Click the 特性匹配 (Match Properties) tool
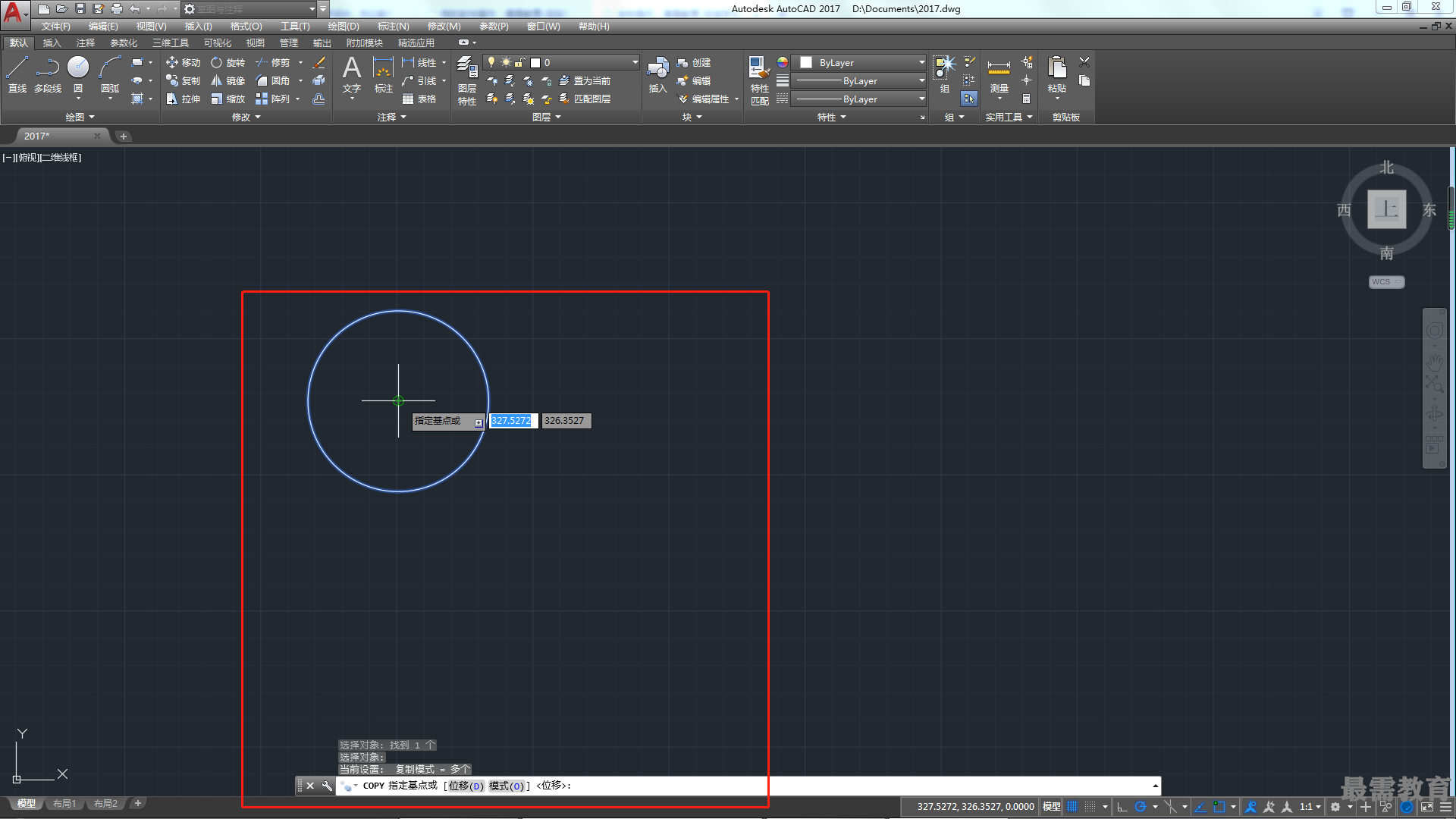 point(759,80)
